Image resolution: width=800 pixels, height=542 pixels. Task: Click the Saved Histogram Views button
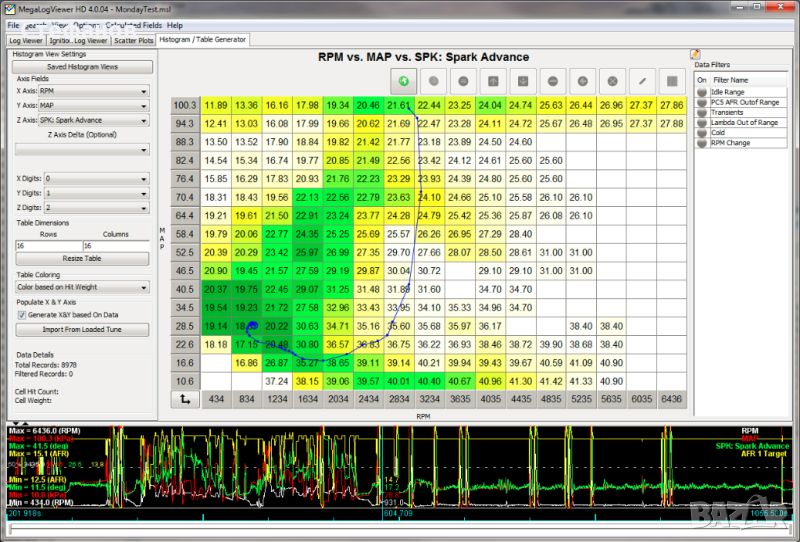coord(83,66)
